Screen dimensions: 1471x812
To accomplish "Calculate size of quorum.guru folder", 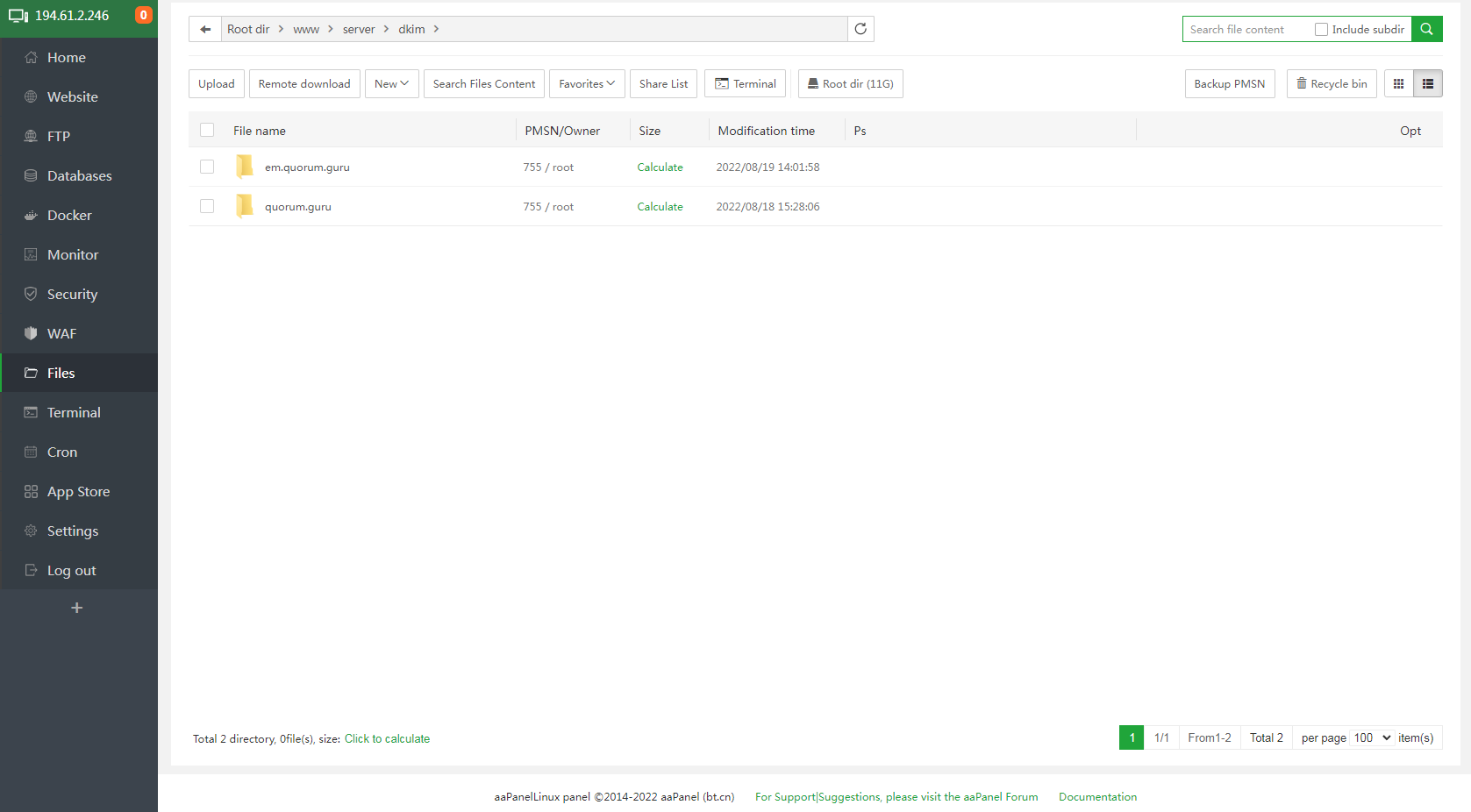I will pos(660,206).
